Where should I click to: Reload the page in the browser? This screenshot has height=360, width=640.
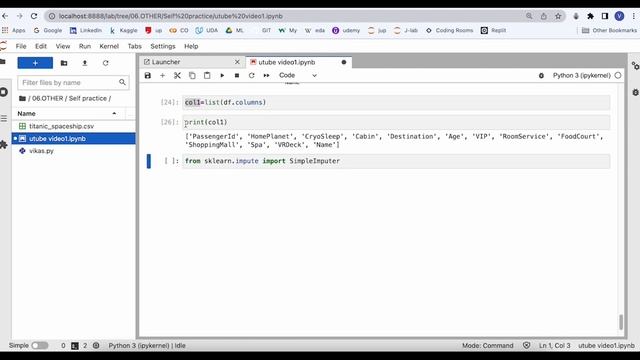[34, 16]
